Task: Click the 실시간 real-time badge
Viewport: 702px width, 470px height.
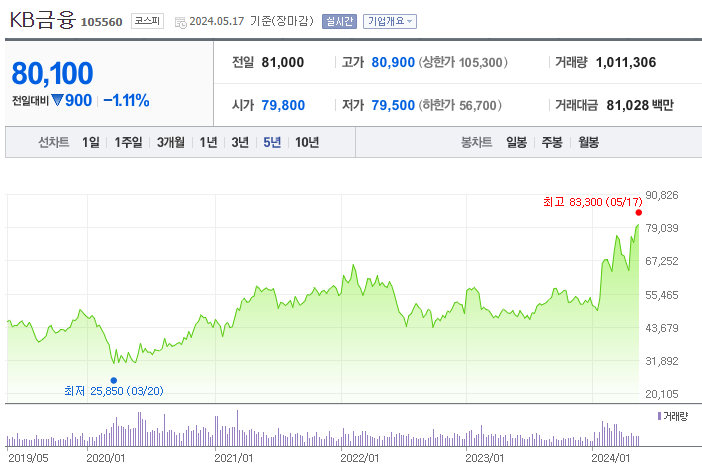Action: (339, 21)
